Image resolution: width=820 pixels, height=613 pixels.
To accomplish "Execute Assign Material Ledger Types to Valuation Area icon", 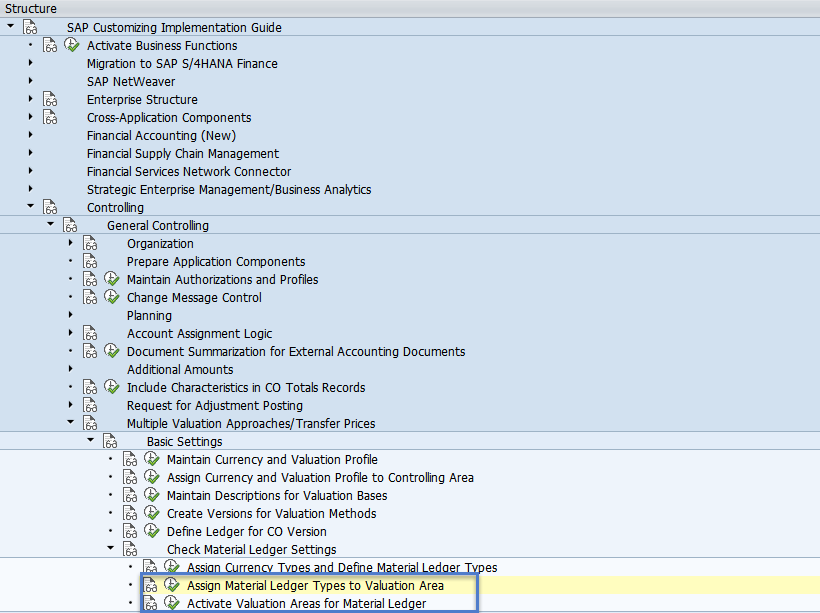I will tap(172, 585).
